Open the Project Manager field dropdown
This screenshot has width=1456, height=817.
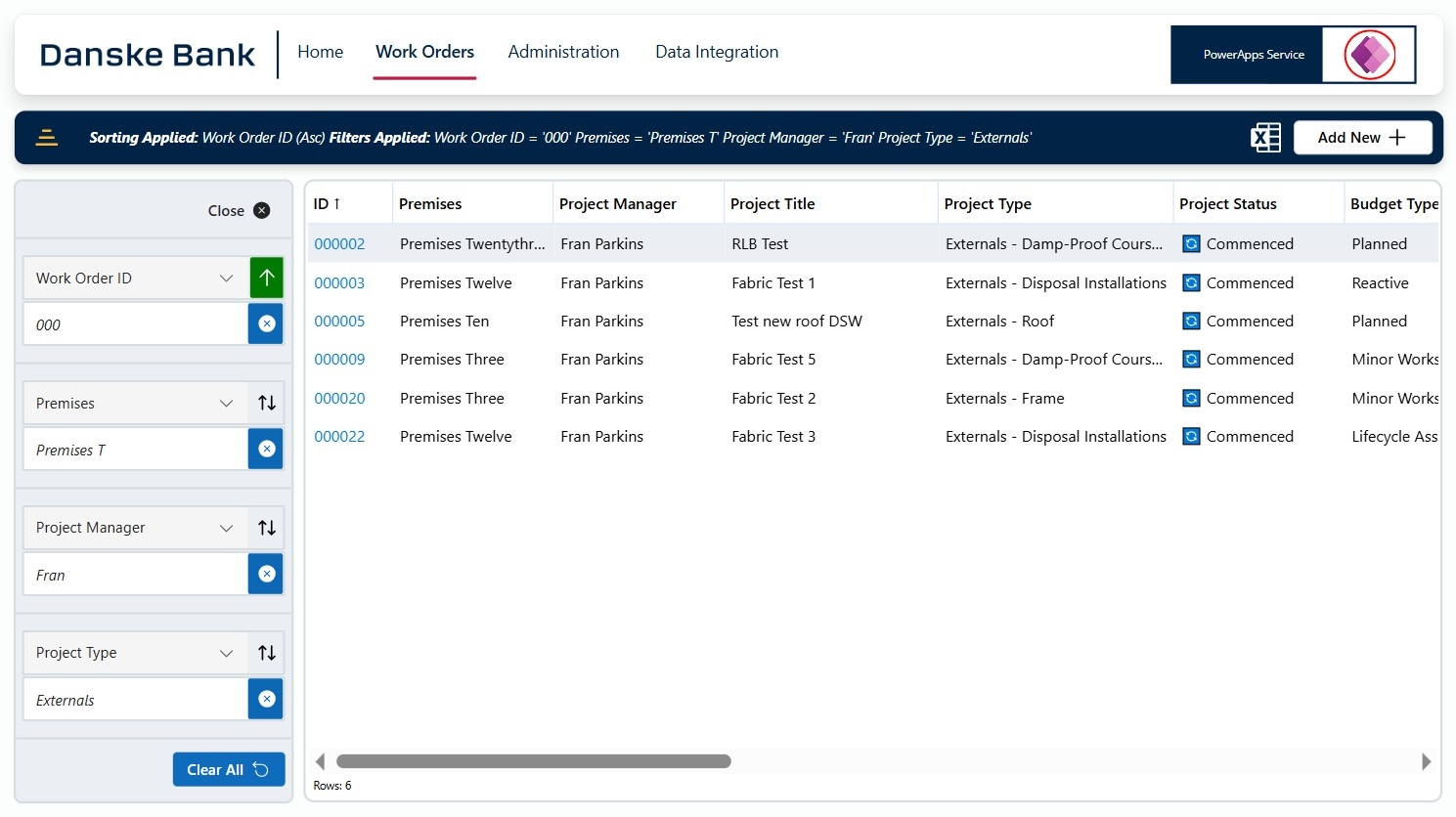tap(226, 527)
